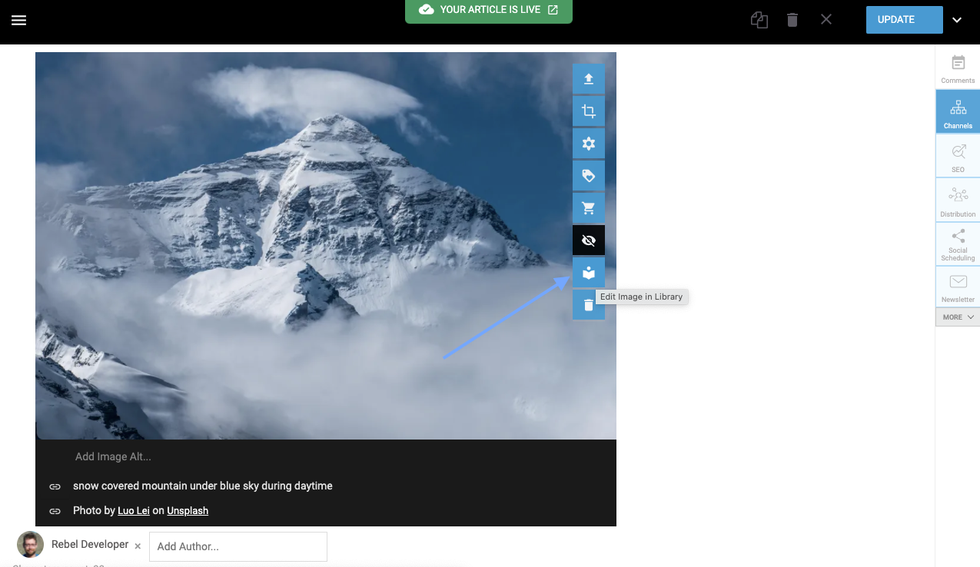This screenshot has height=567, width=980.
Task: Click the image tag icon
Action: (x=588, y=176)
